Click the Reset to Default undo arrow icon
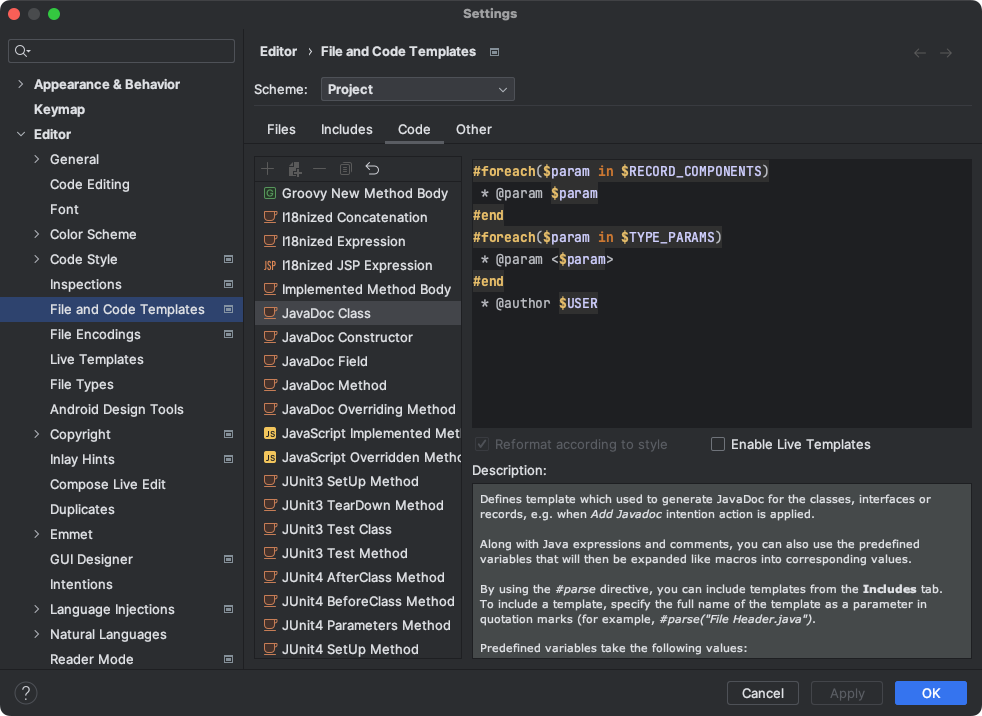Image resolution: width=982 pixels, height=716 pixels. click(372, 169)
